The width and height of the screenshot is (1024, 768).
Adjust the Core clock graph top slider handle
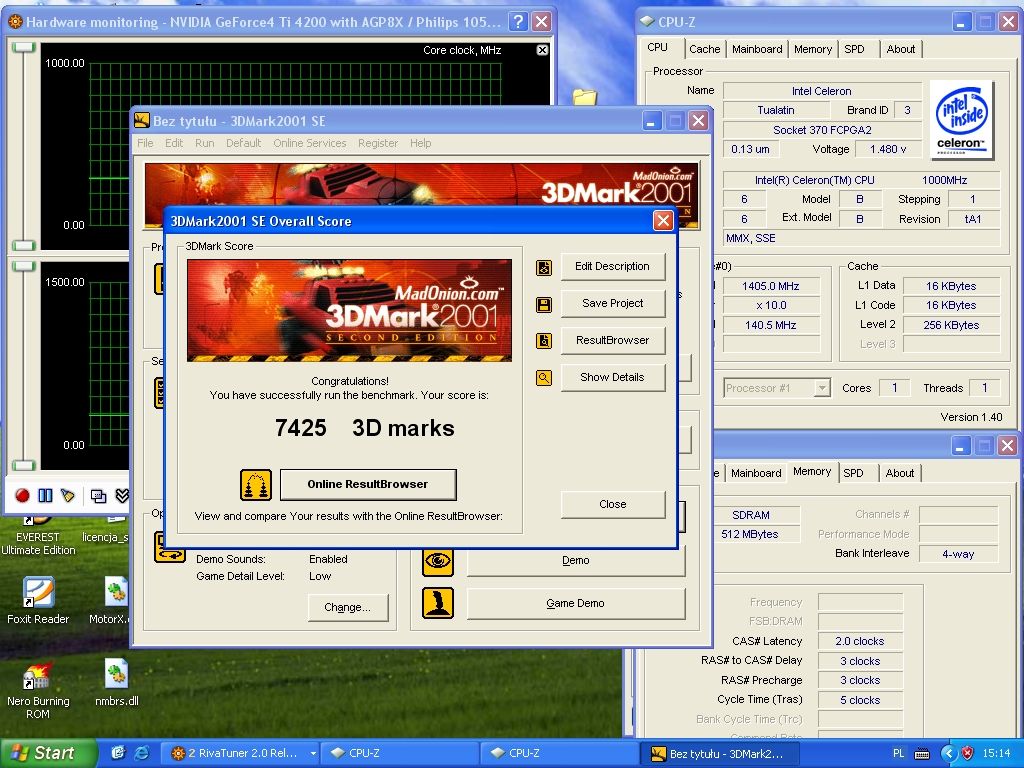click(x=24, y=48)
